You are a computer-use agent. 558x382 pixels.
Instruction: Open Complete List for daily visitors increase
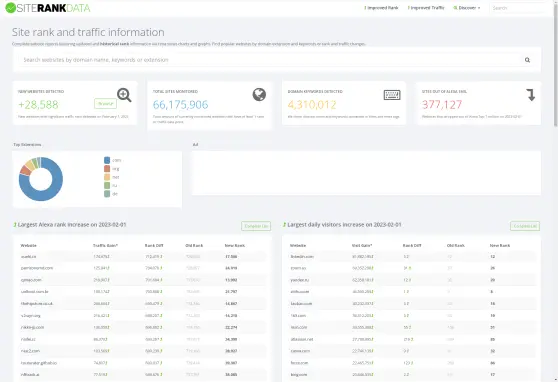click(525, 226)
